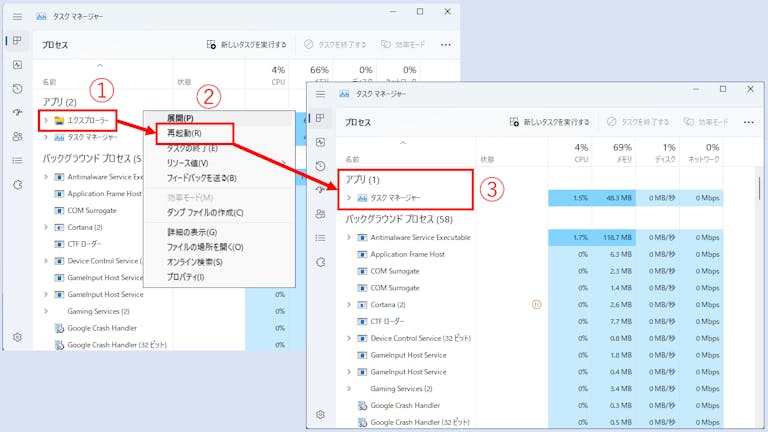Sort by ネットワーク column in front window

point(703,153)
